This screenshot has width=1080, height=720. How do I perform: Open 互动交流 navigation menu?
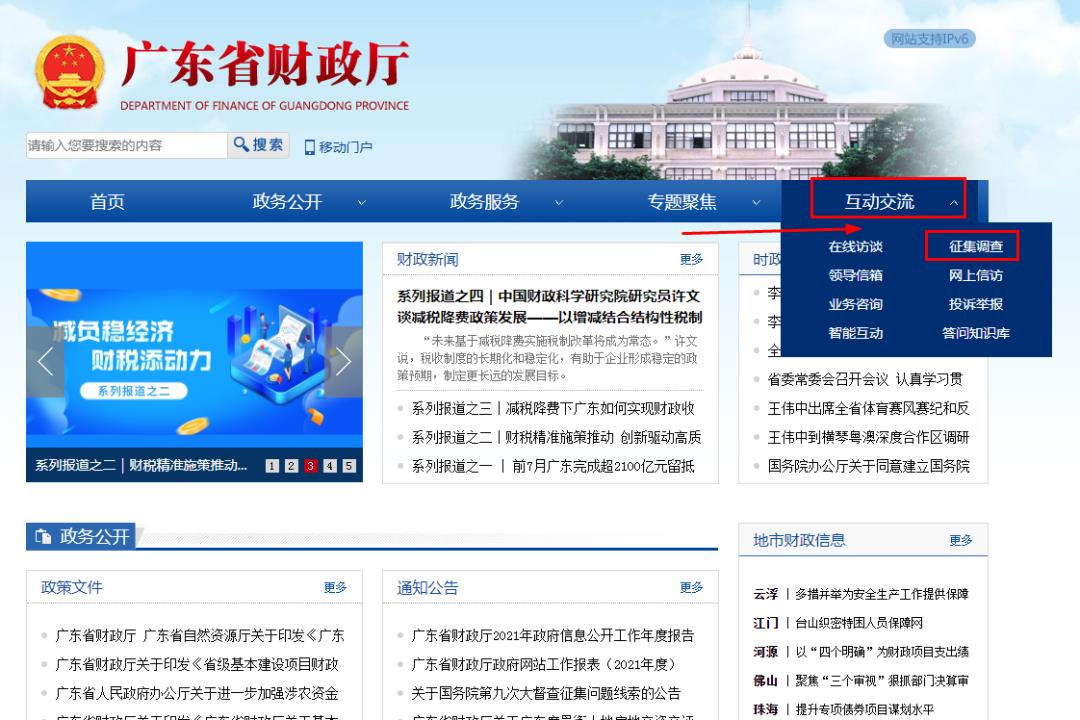880,201
